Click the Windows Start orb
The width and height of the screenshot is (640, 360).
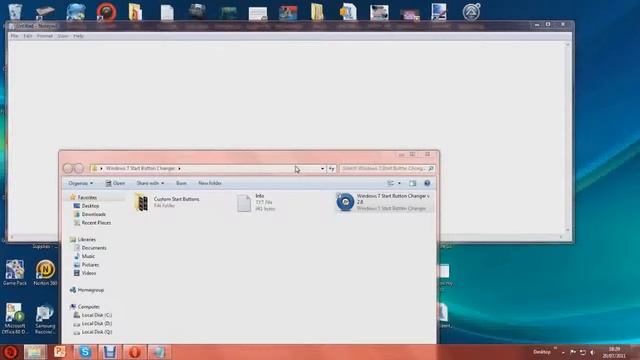[10, 352]
